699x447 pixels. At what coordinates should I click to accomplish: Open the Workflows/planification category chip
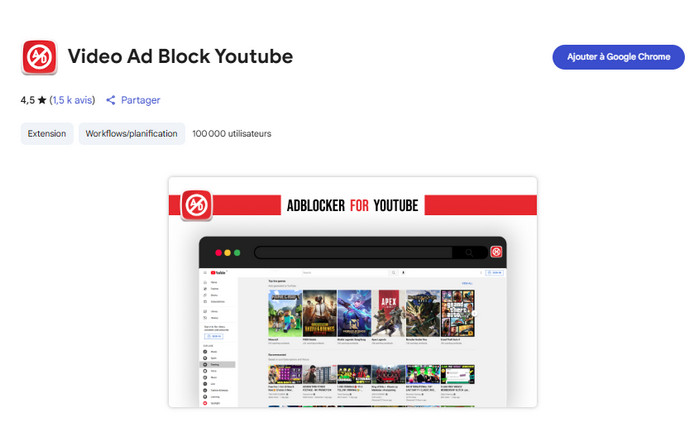point(131,134)
